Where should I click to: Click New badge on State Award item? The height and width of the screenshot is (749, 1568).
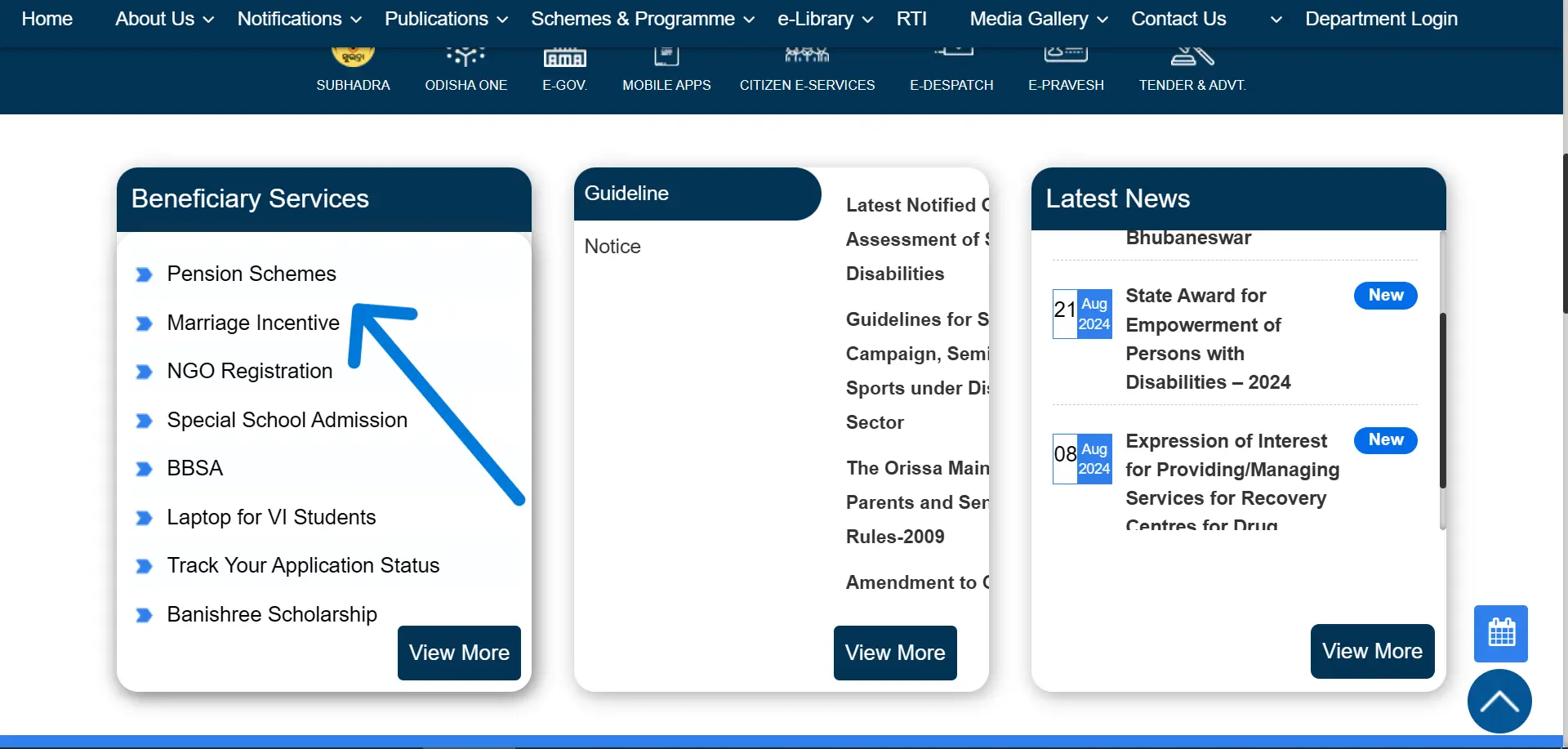(x=1386, y=296)
